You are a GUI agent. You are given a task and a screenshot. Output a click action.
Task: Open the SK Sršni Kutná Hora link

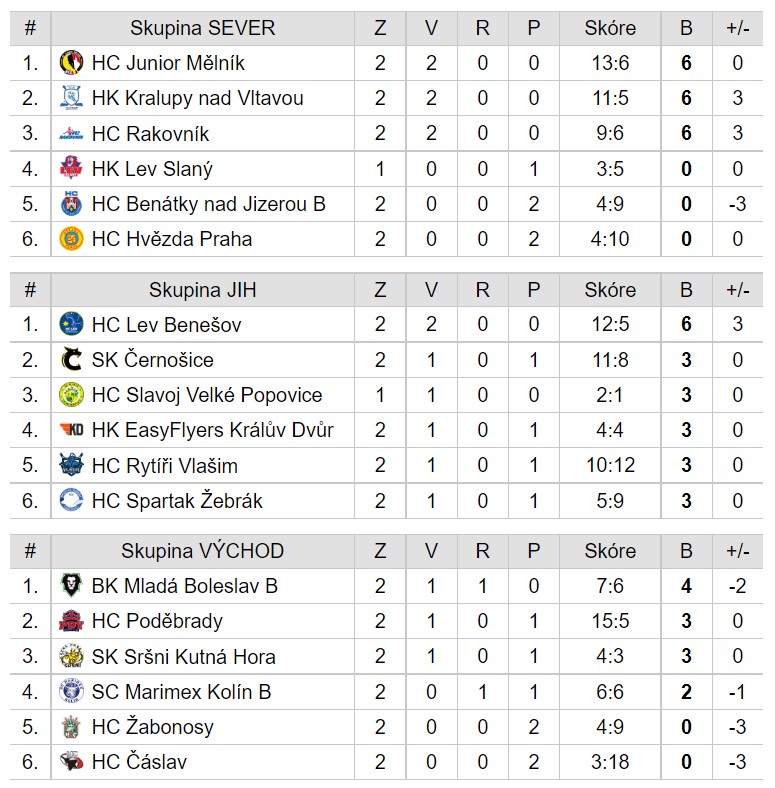pos(183,656)
